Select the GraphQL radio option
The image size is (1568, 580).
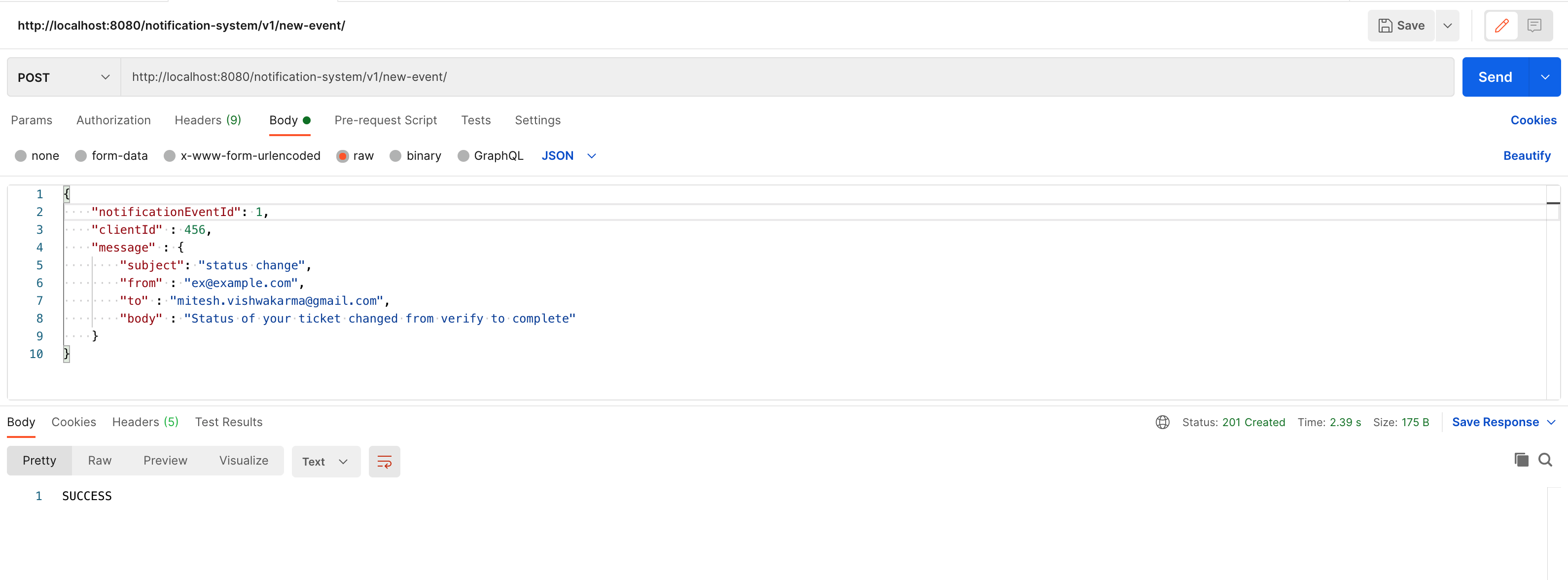[x=463, y=156]
